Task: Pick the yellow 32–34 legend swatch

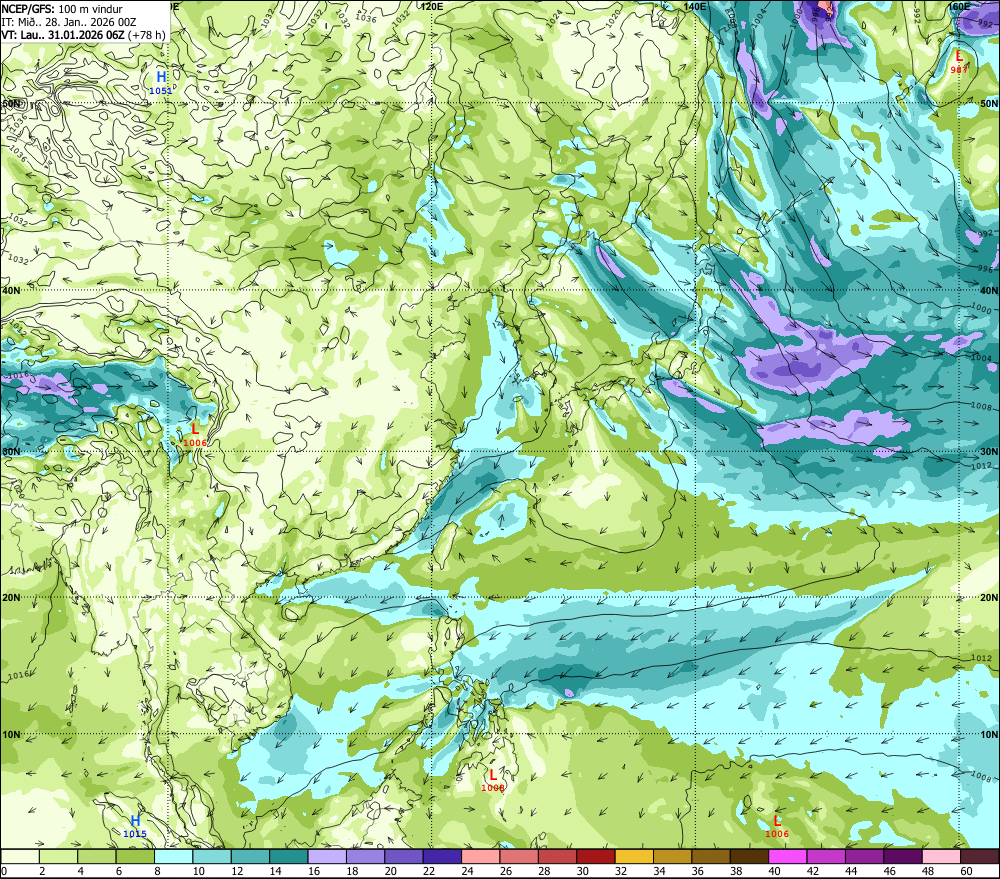Action: (x=634, y=857)
